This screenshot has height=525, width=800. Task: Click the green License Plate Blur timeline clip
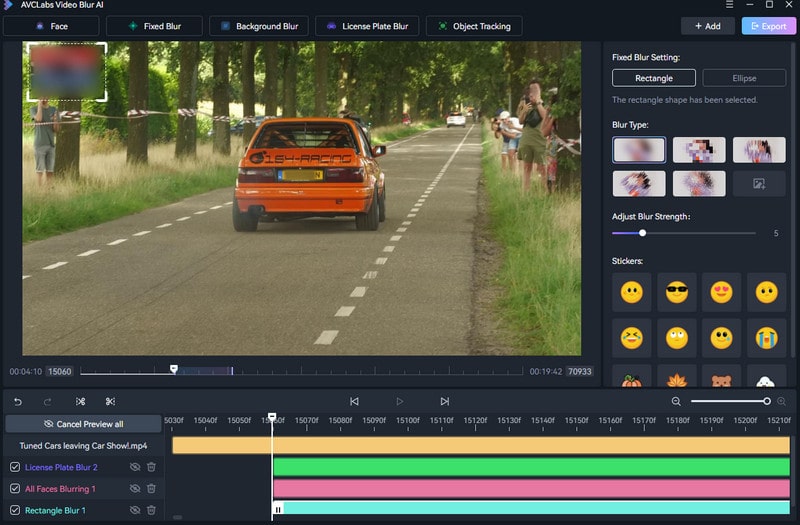532,467
